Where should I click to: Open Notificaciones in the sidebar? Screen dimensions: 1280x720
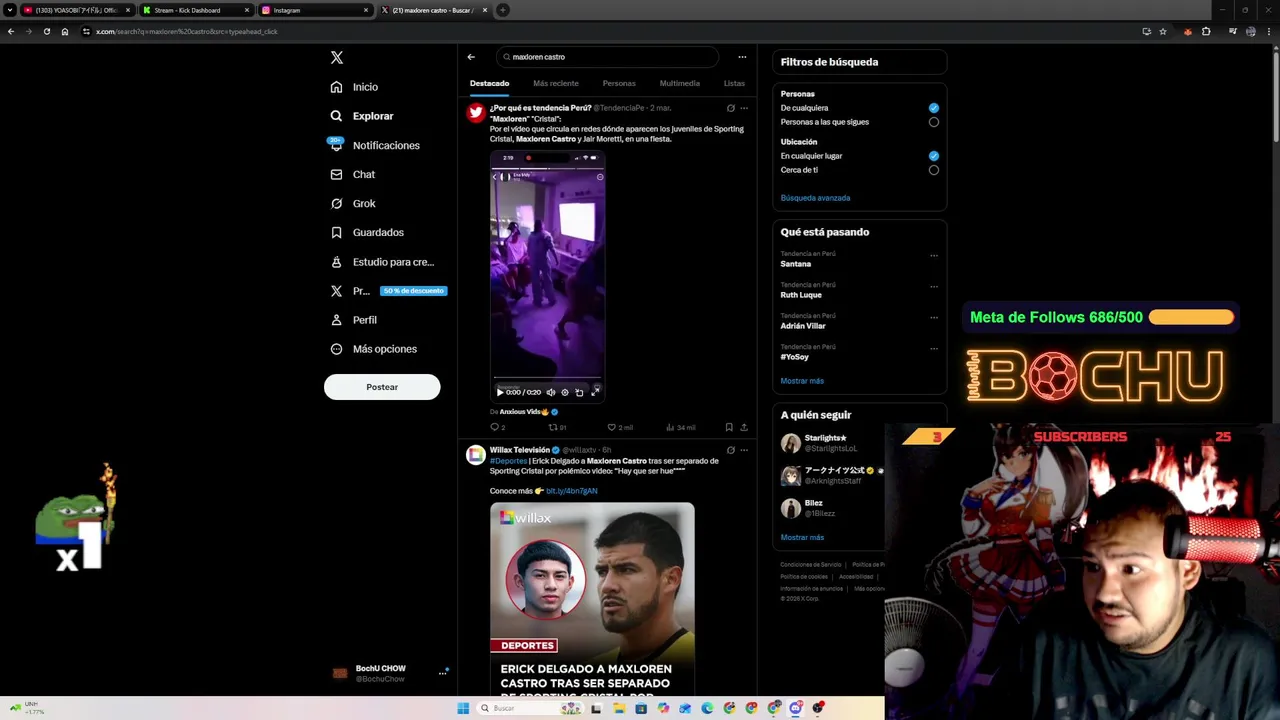tap(375, 145)
